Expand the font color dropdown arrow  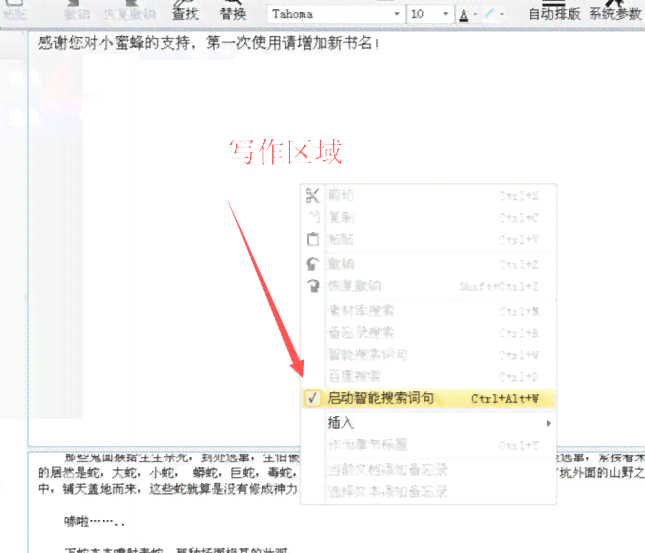(476, 14)
